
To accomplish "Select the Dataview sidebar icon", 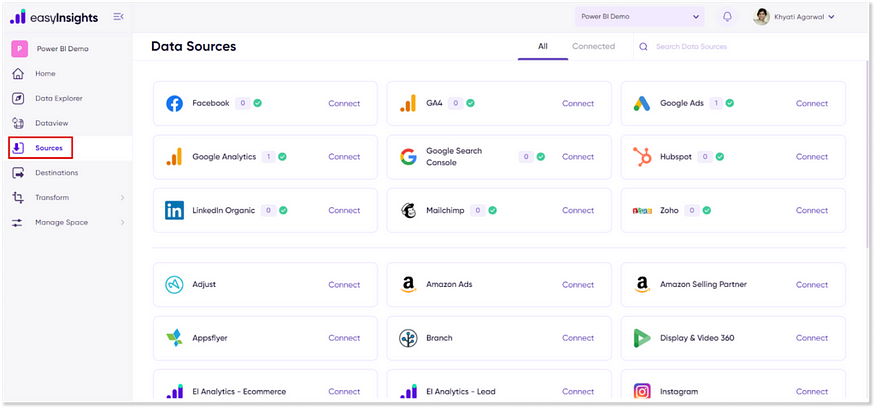I will tap(18, 123).
